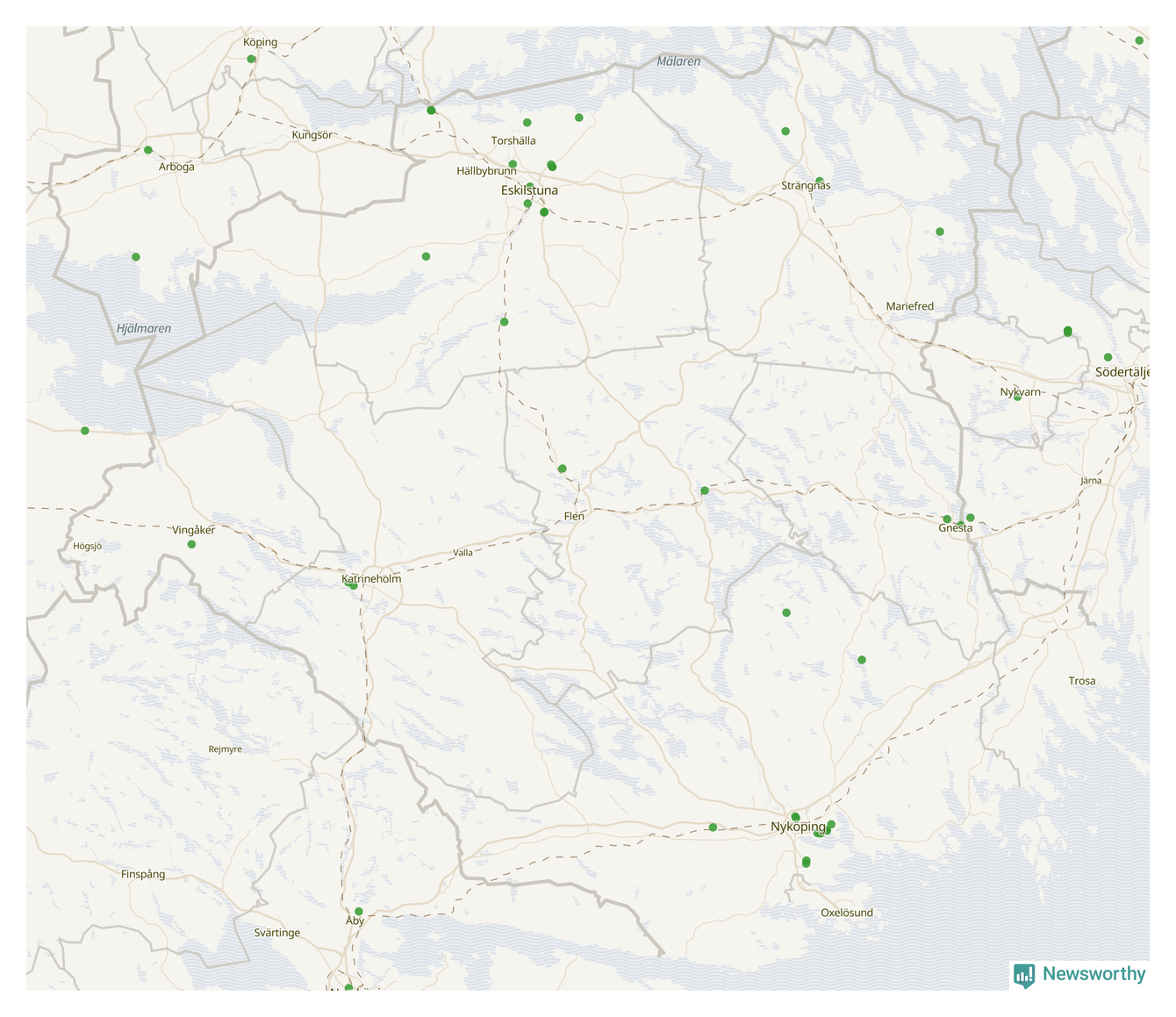Viewport: 1176px width, 1017px height.
Task: Click the Nyköping city label
Action: click(799, 827)
